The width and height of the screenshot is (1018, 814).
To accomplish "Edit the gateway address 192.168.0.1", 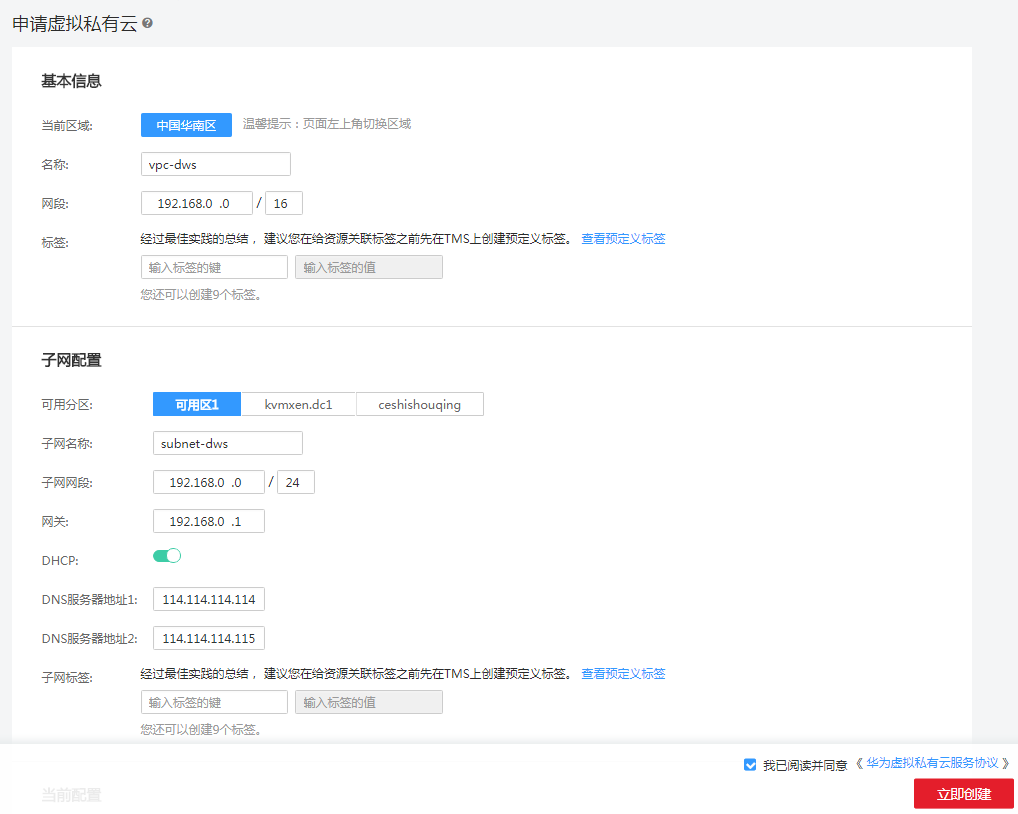I will 208,520.
